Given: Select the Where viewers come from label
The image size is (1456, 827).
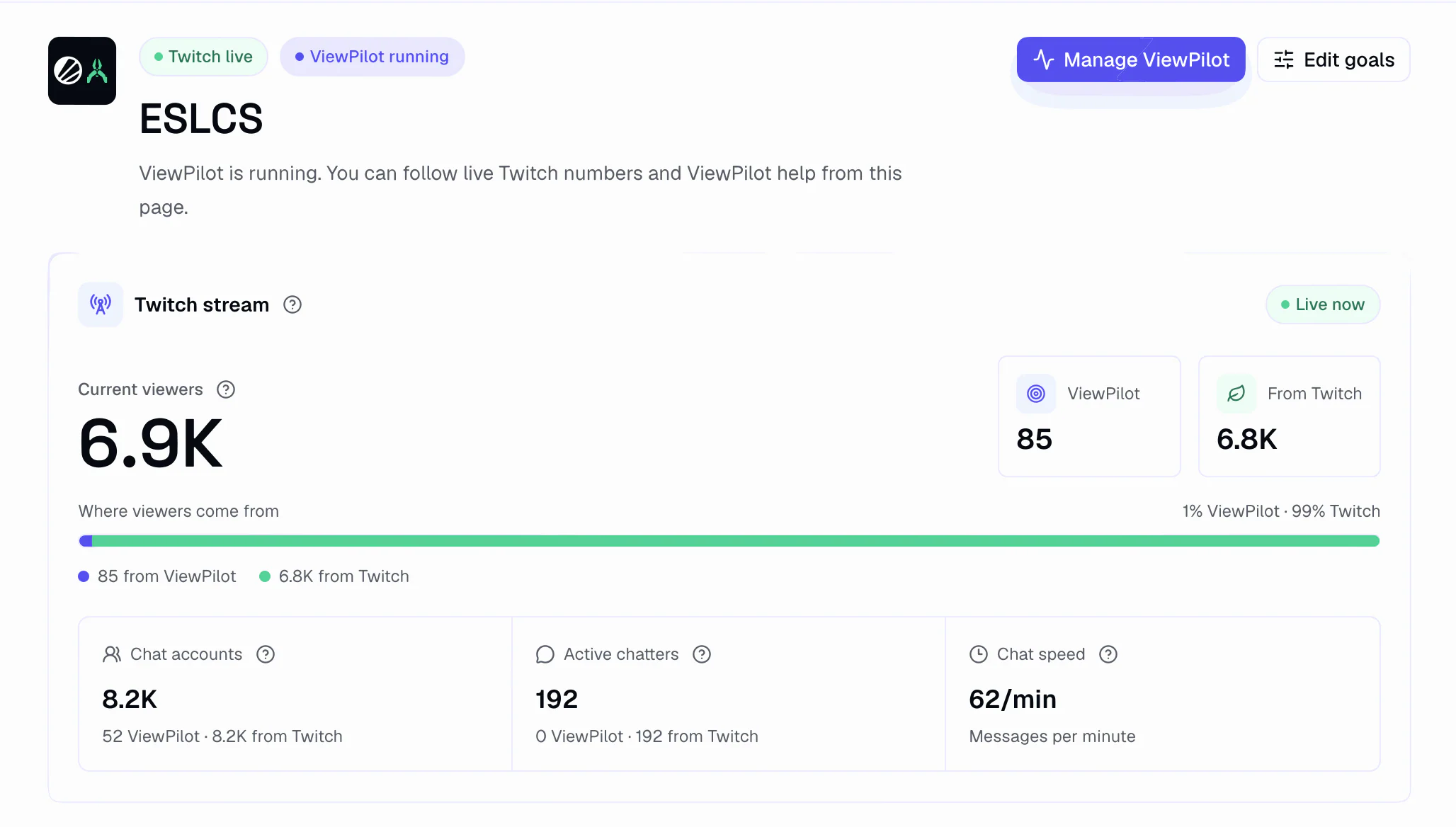Looking at the screenshot, I should click(178, 511).
